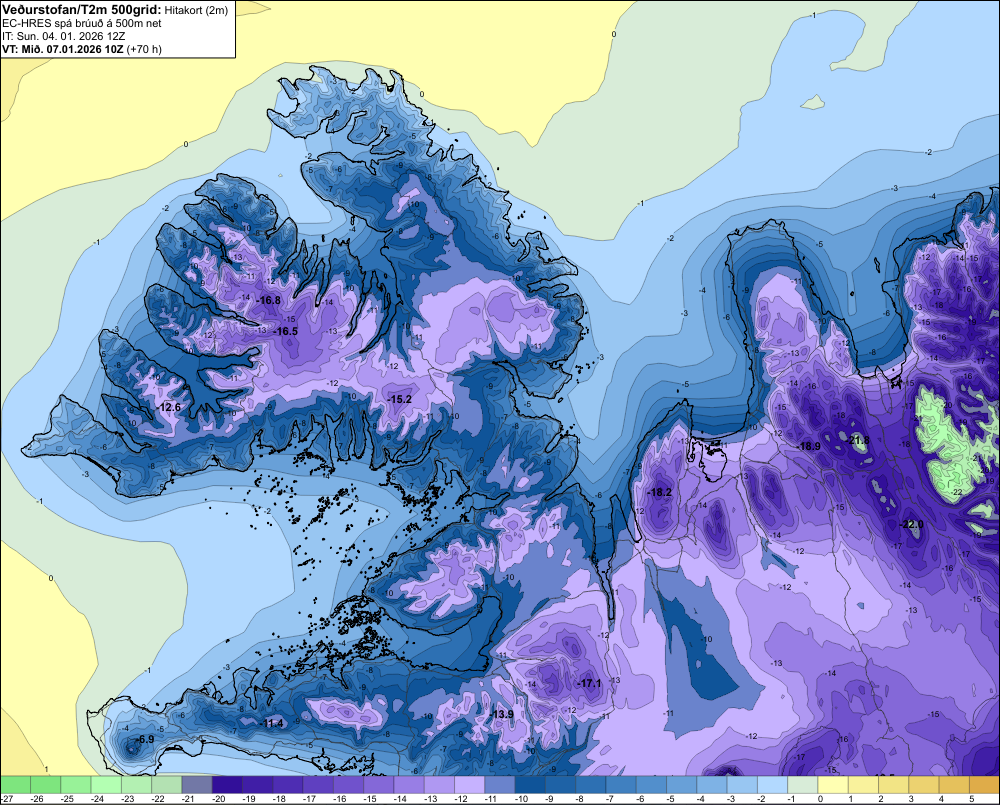Select the -18 value in the legend bar
The width and height of the screenshot is (1000, 805).
(x=279, y=799)
